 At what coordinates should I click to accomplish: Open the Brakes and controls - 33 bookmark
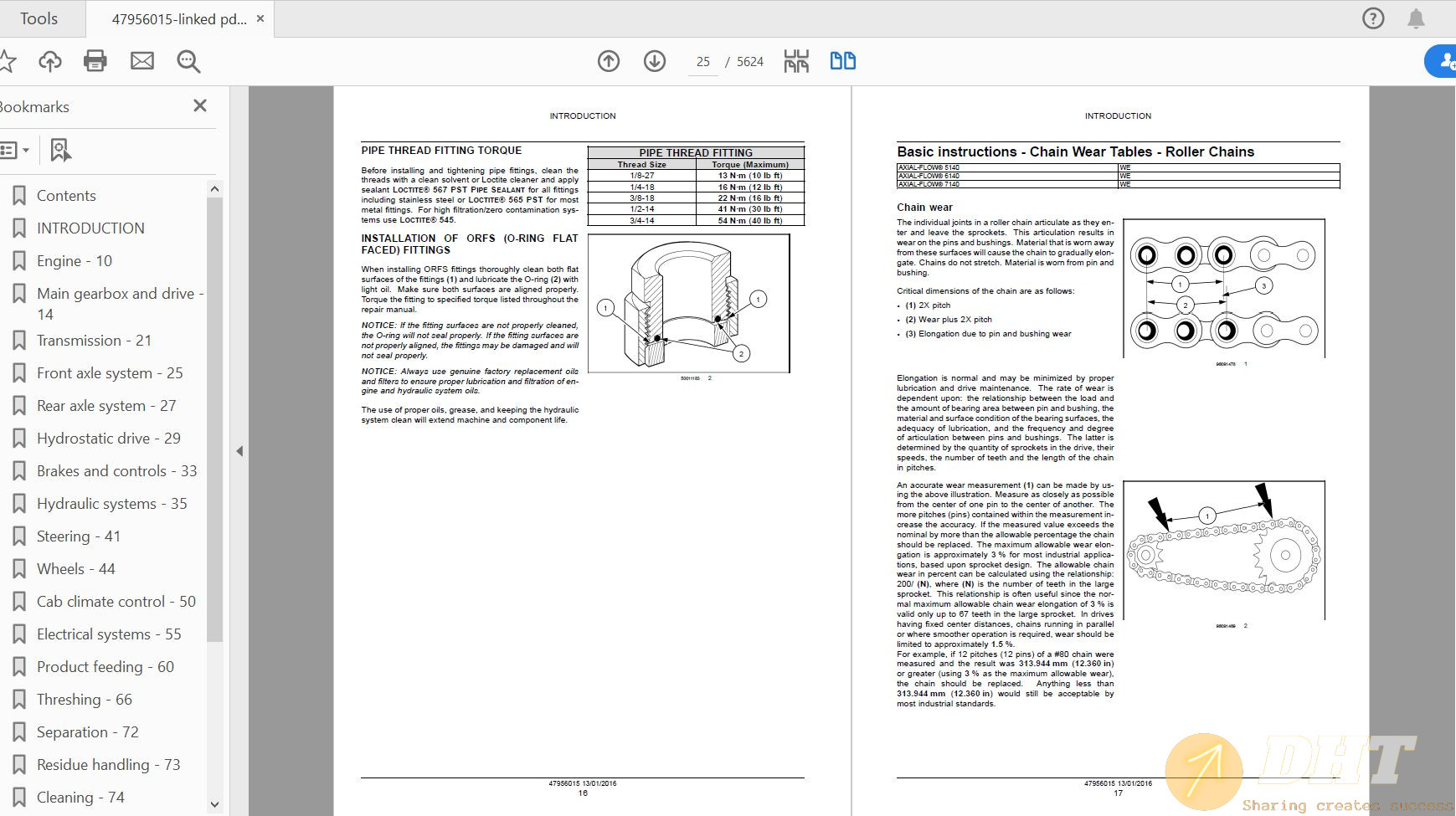pyautogui.click(x=117, y=471)
